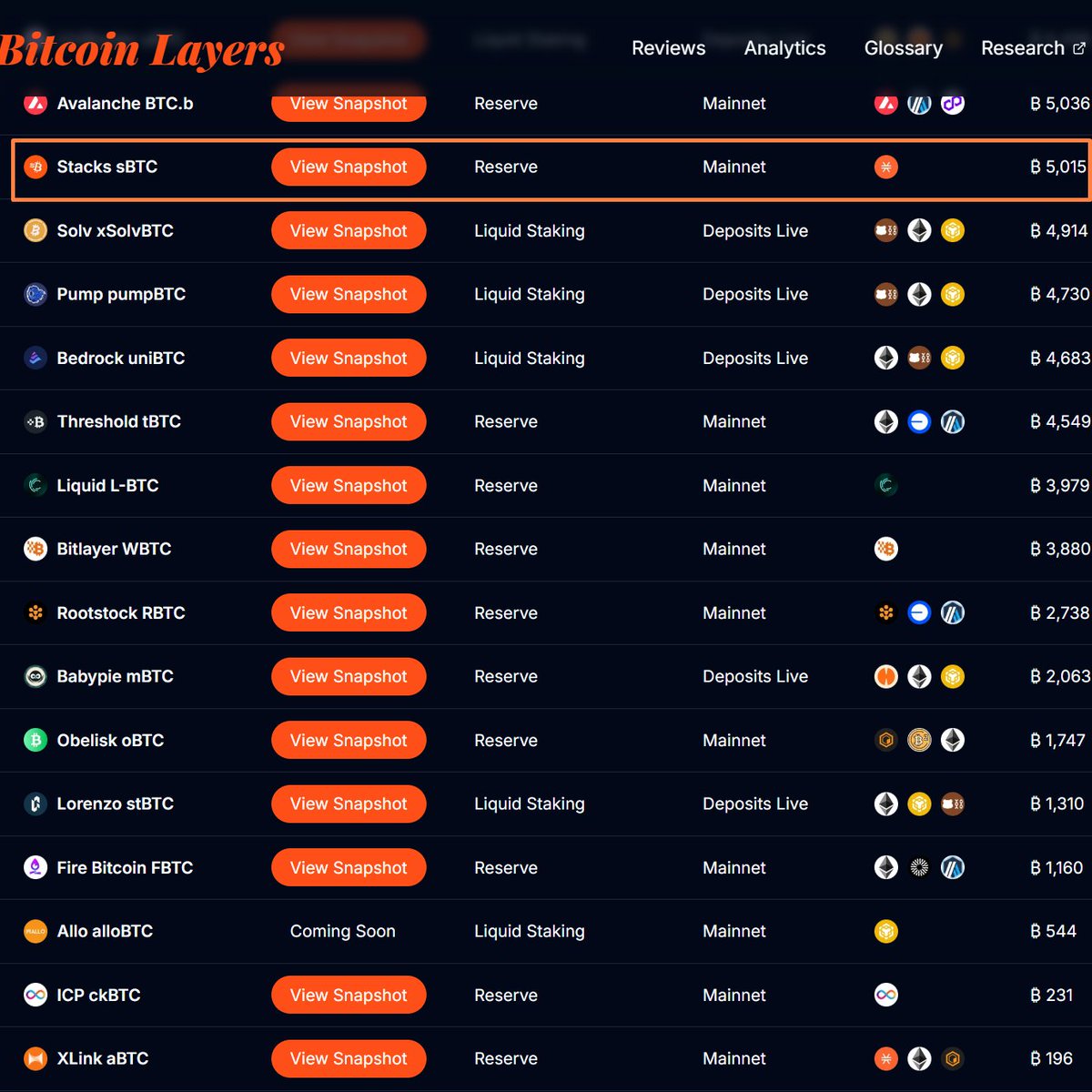1092x1092 pixels.
Task: Click the Polygon icon in Avalanche BTC.b row
Action: 953,104
